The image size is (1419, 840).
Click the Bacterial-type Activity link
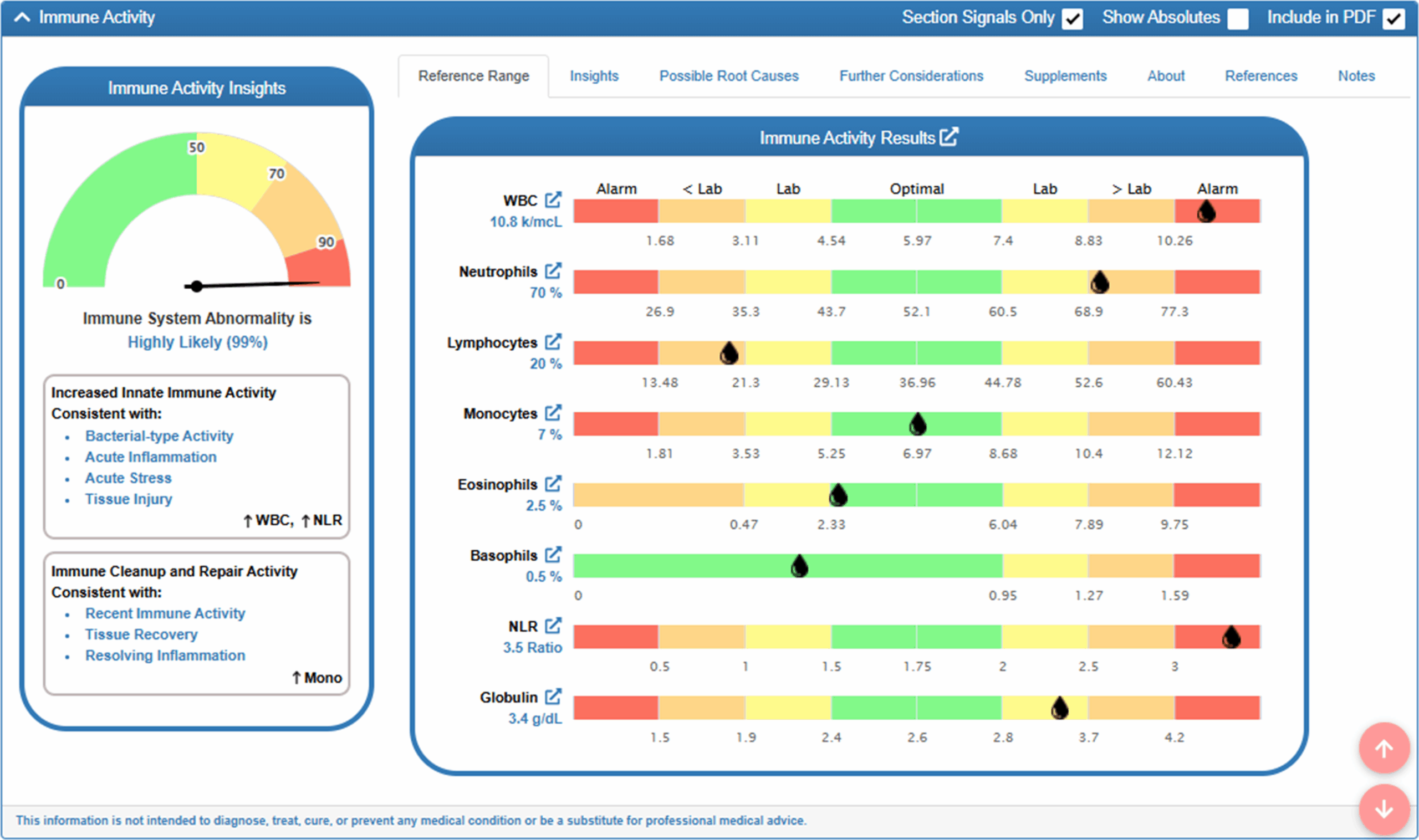point(159,436)
